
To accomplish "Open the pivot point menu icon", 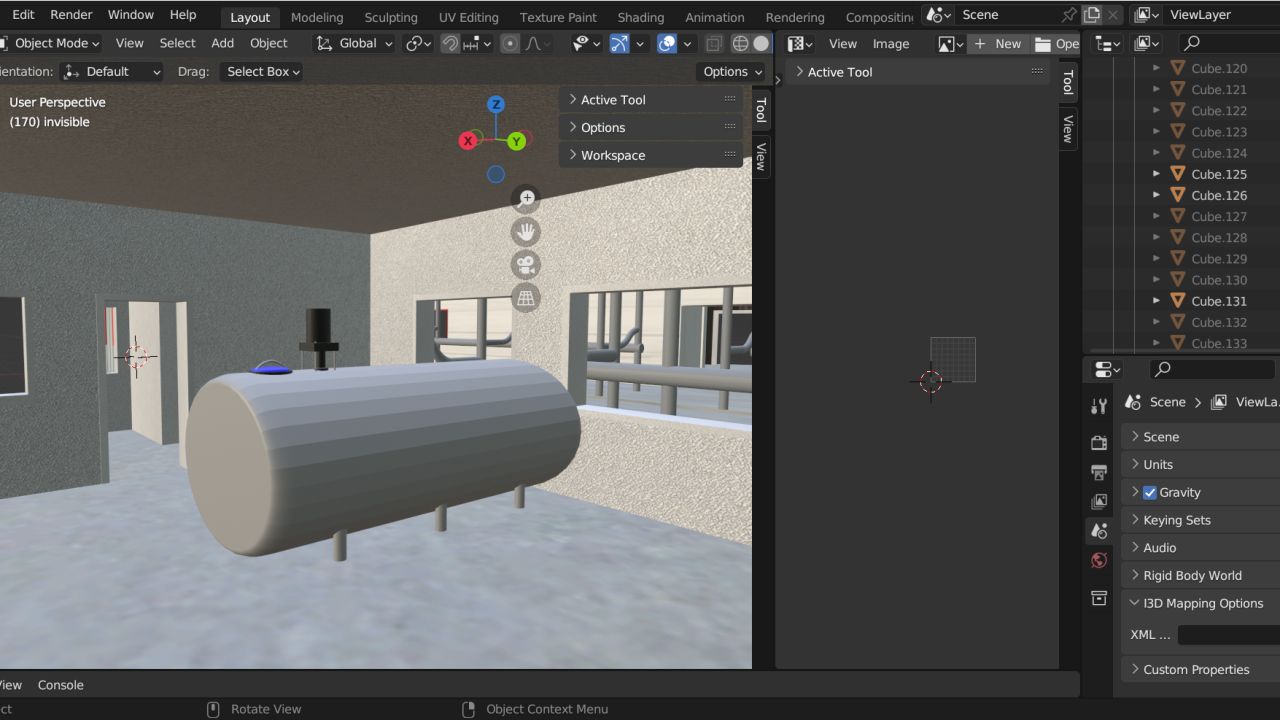I will tap(418, 43).
